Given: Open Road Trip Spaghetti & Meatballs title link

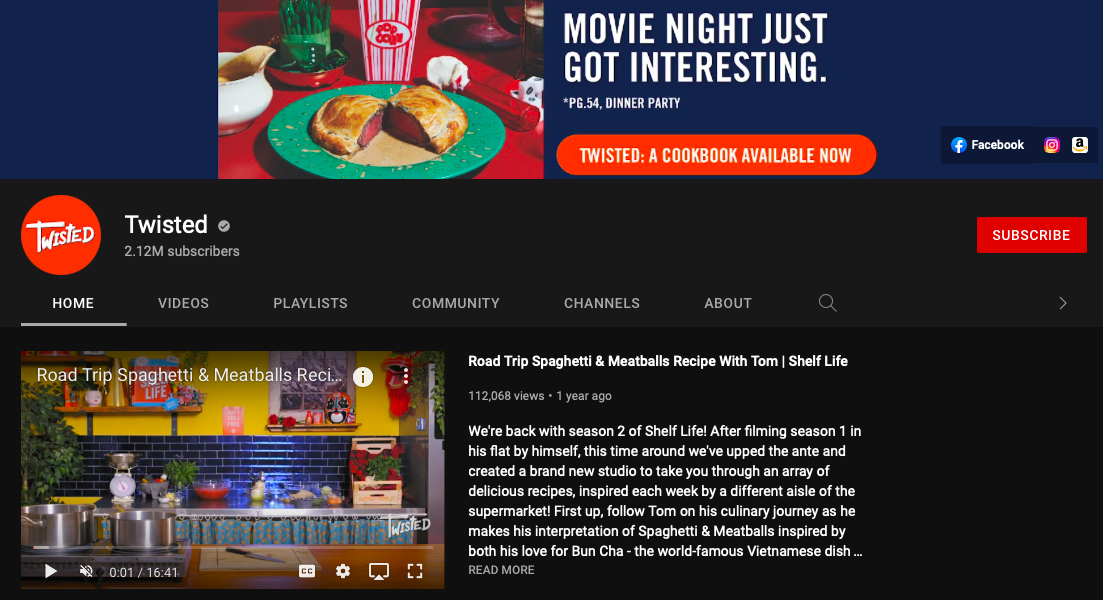Looking at the screenshot, I should pos(658,362).
